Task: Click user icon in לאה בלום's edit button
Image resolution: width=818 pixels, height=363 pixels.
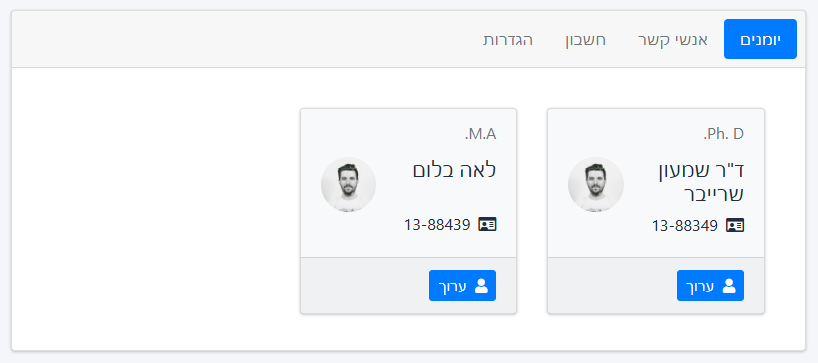Action: (x=481, y=285)
